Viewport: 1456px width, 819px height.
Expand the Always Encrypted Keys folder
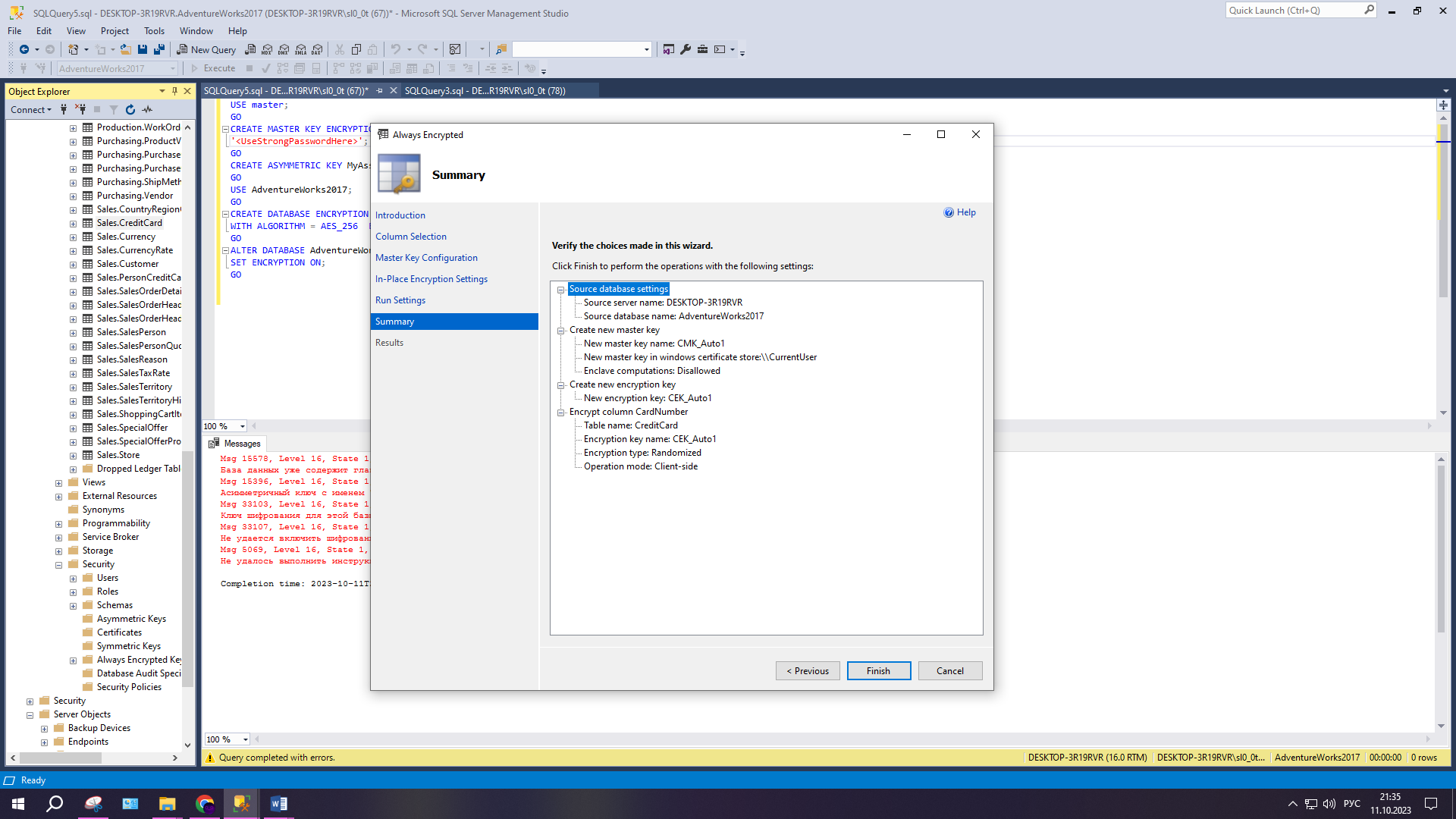tap(73, 661)
